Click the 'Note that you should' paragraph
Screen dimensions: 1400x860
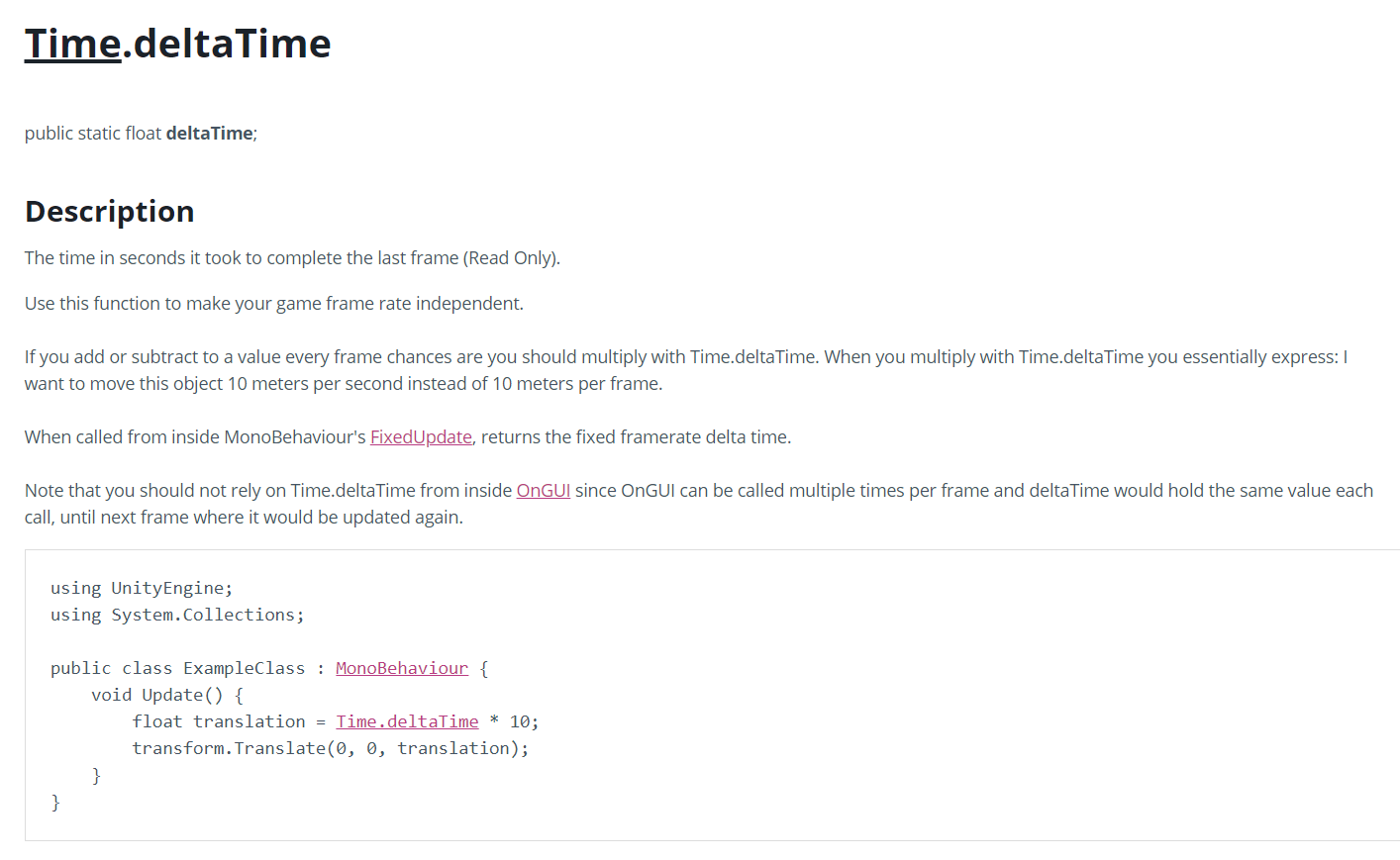coord(699,504)
